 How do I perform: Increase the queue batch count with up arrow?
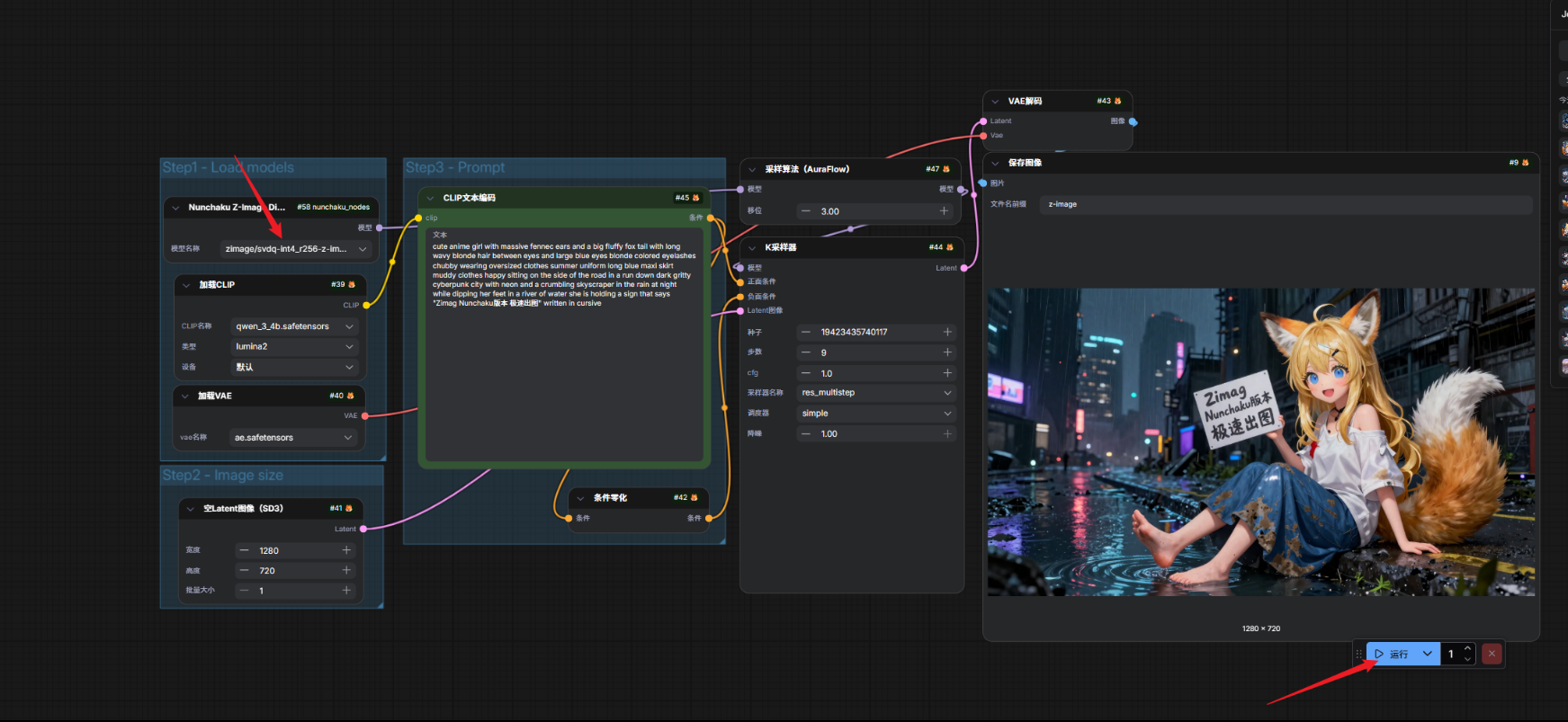tap(1467, 648)
